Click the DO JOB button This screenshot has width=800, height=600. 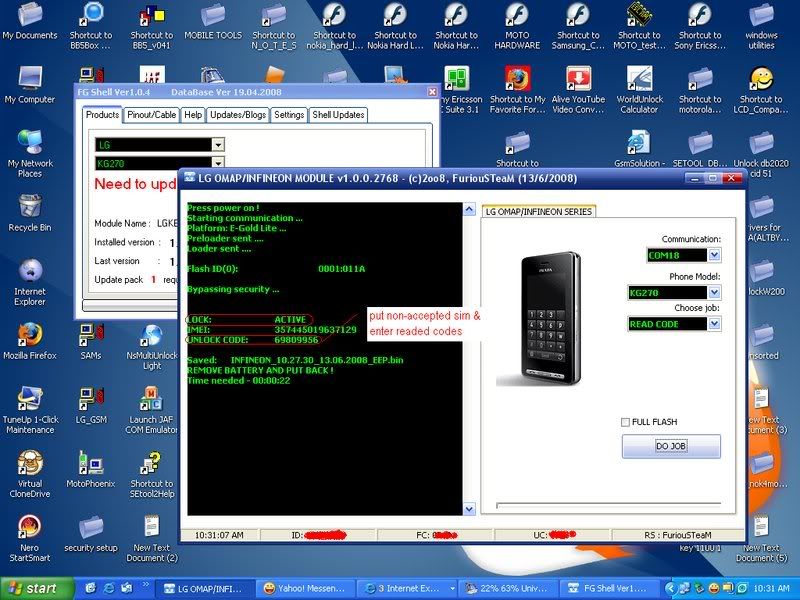(671, 446)
